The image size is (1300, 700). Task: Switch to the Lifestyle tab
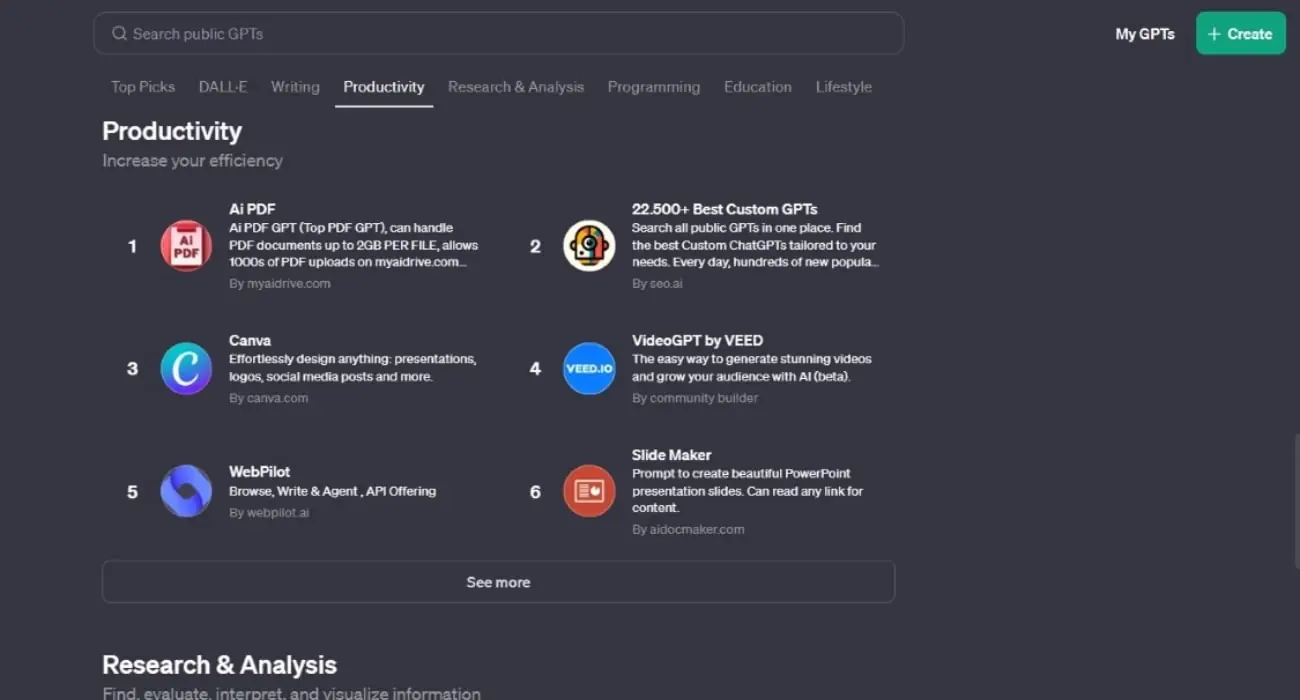(844, 87)
